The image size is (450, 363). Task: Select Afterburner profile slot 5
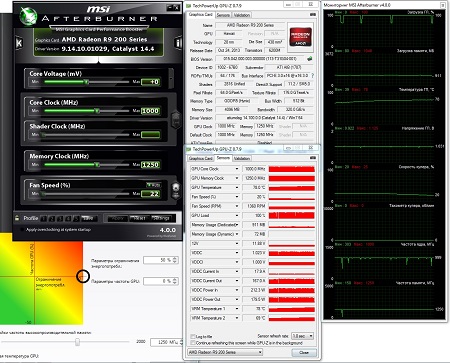point(76,218)
